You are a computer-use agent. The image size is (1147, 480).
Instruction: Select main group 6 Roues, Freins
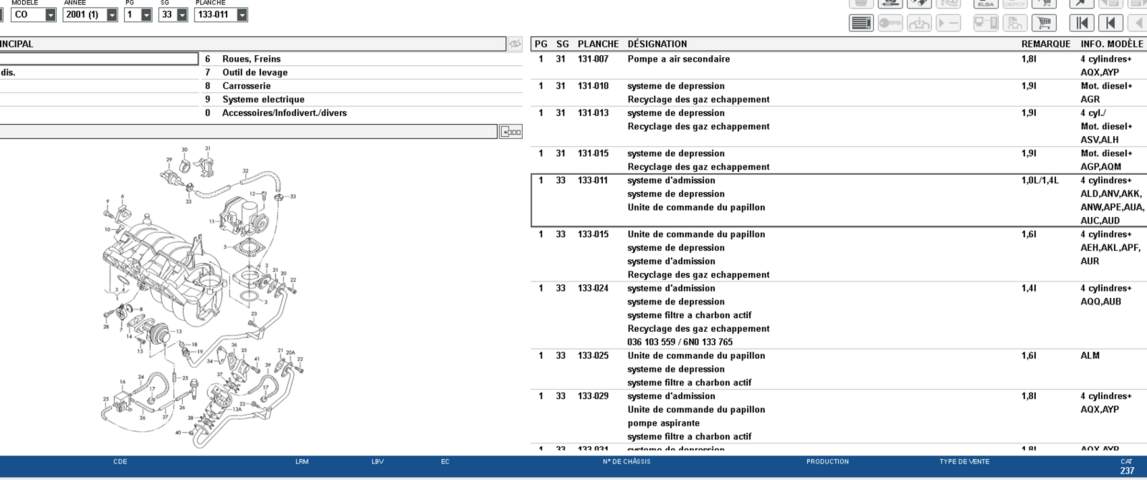[x=362, y=59]
